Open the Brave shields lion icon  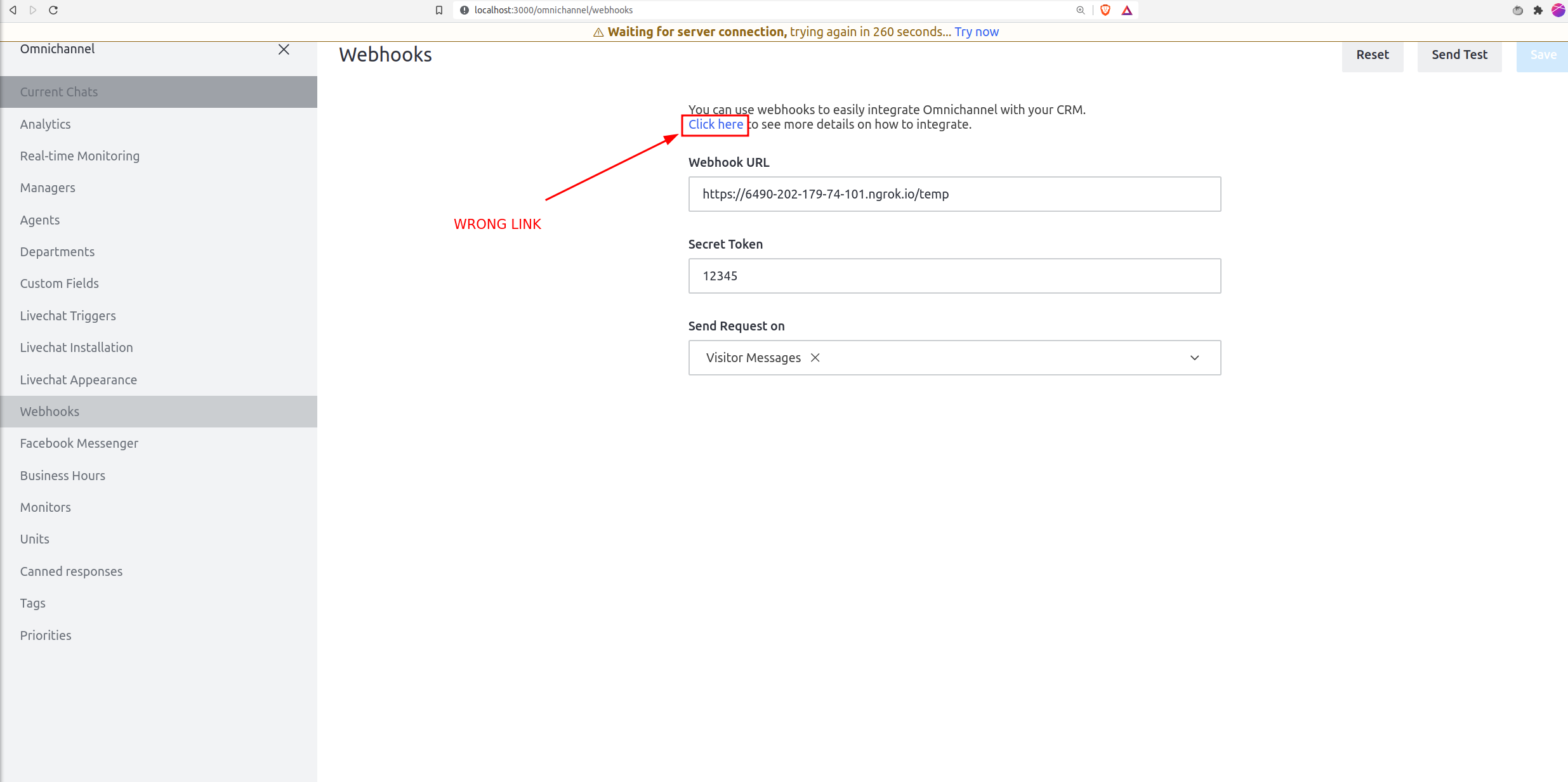click(1105, 10)
